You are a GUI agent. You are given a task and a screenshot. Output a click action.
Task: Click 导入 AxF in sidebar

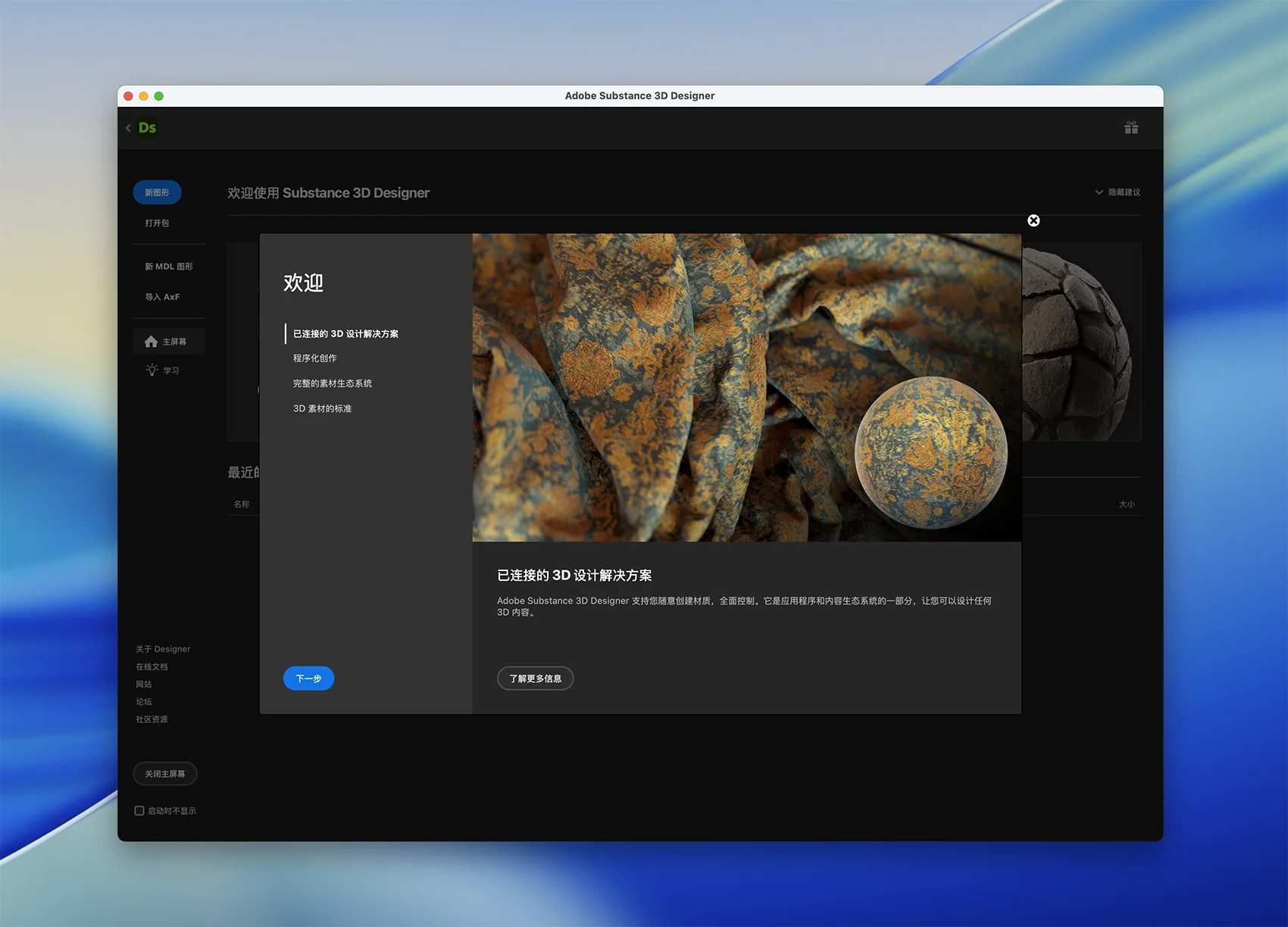coord(162,297)
